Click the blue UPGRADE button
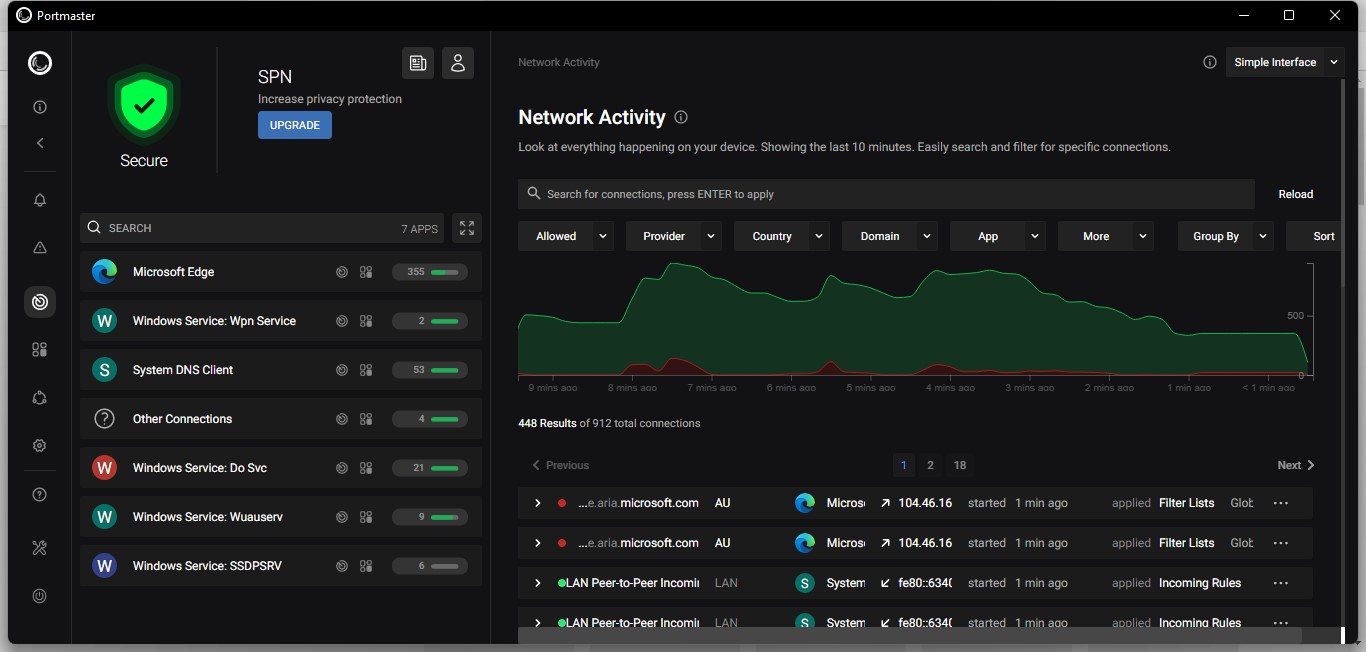Screen dimensions: 1366x652 point(295,125)
